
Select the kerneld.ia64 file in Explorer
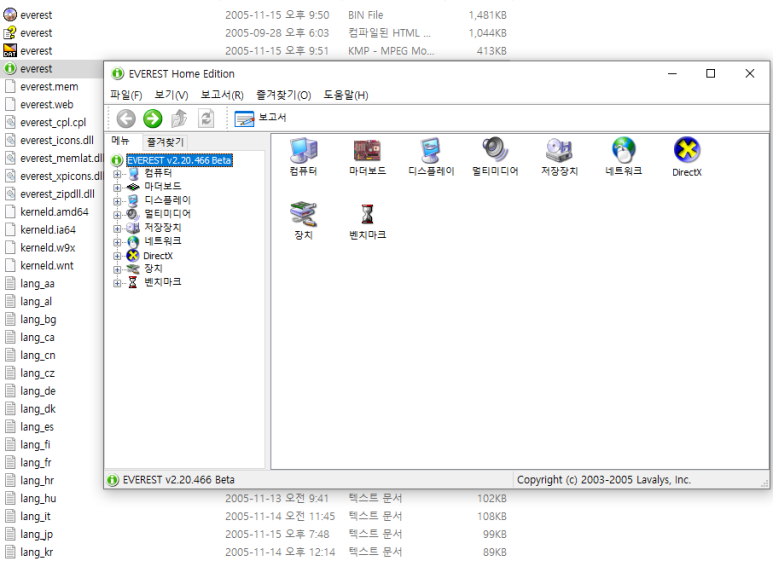pyautogui.click(x=48, y=230)
